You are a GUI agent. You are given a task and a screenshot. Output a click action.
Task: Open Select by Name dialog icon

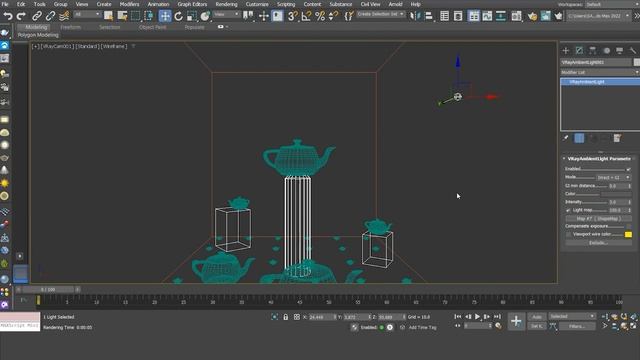122,16
